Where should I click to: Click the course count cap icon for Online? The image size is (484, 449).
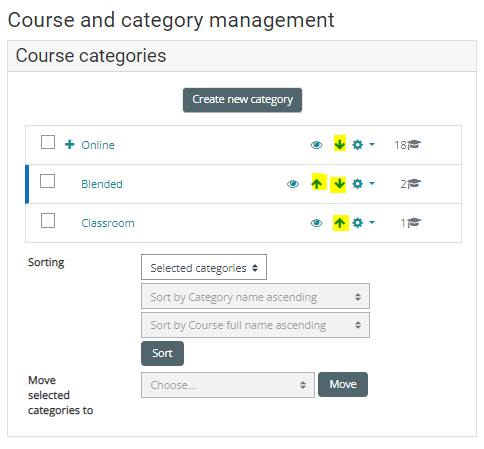(x=414, y=145)
